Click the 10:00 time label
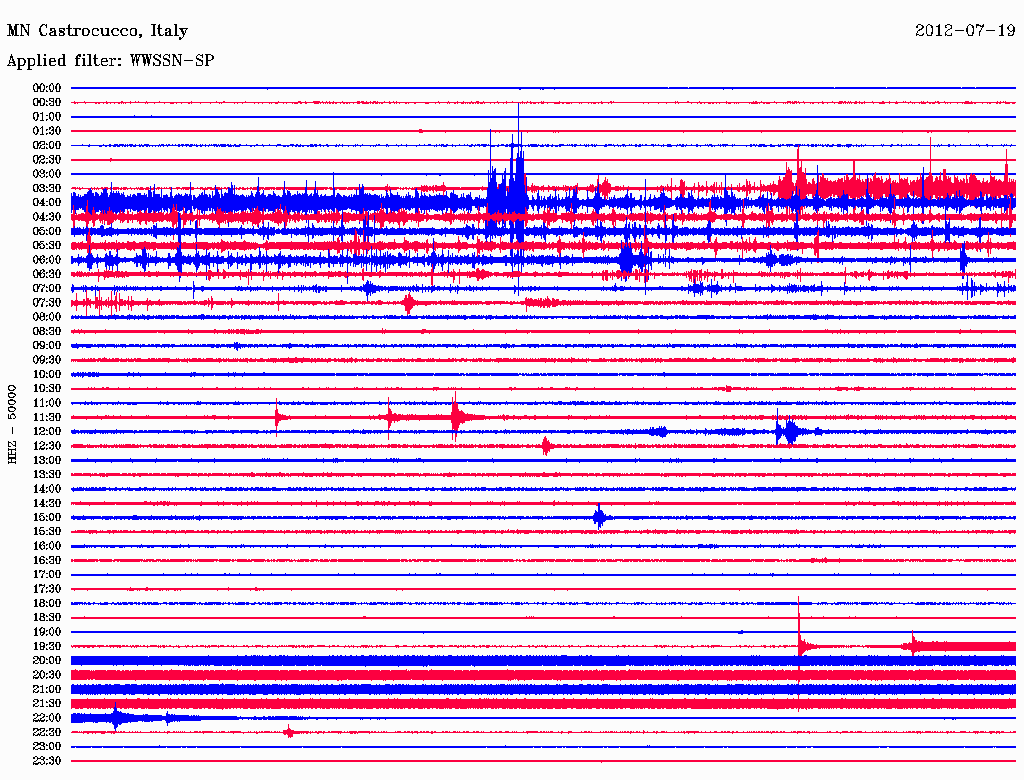Screen dimensions: 1024x780 47,374
